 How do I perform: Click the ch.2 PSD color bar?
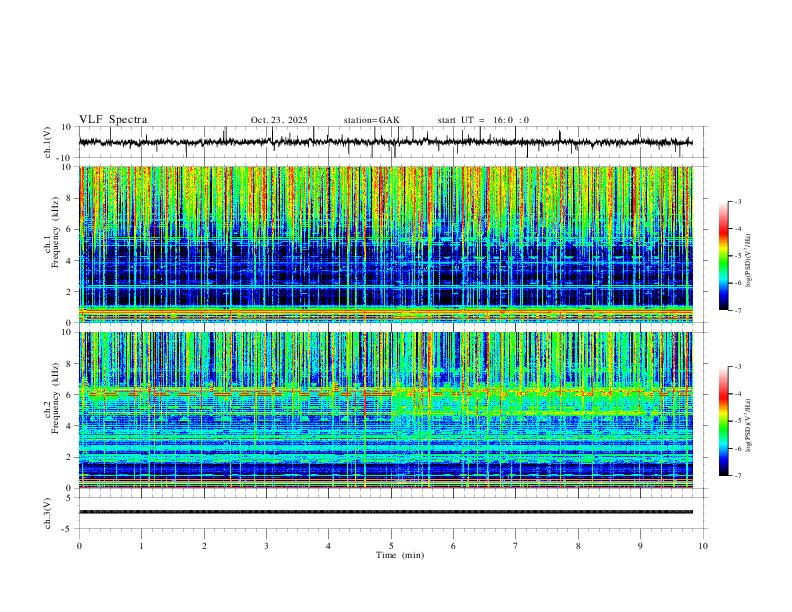[x=723, y=421]
